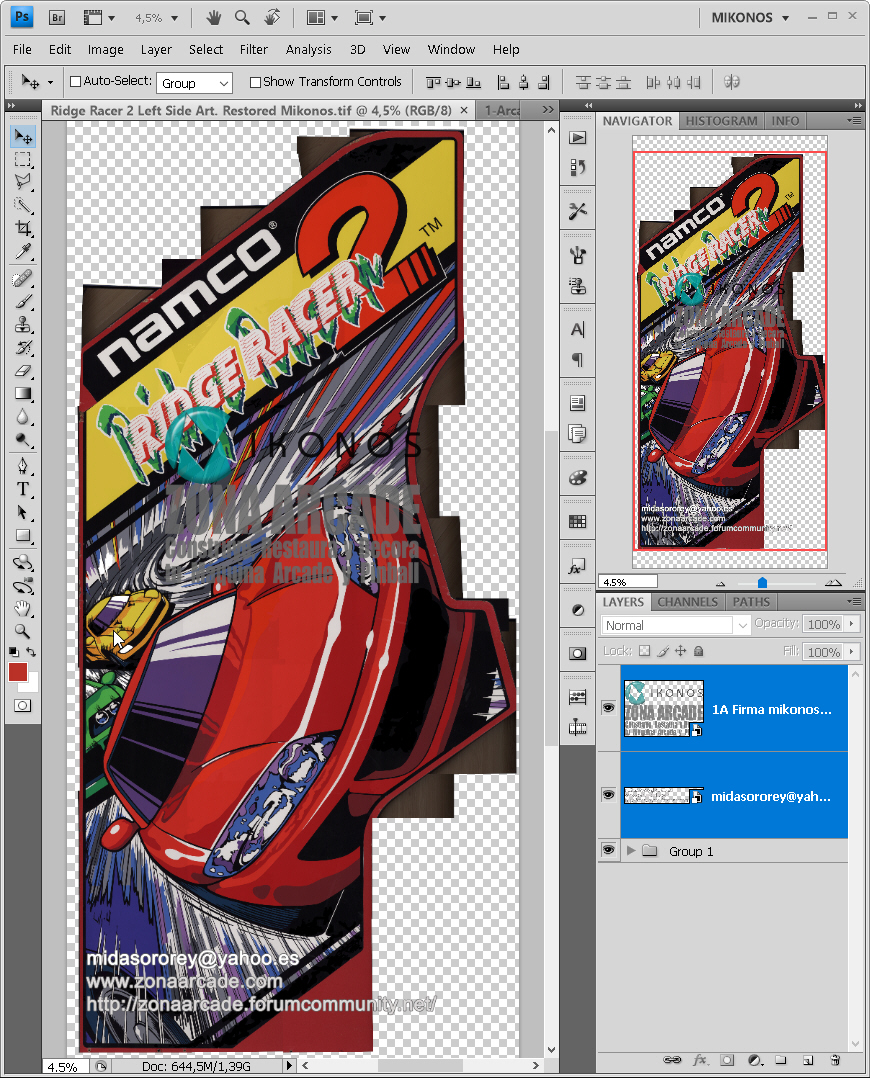Select the Move tool in the toolbox
Viewport: 870px width, 1078px height.
click(23, 137)
